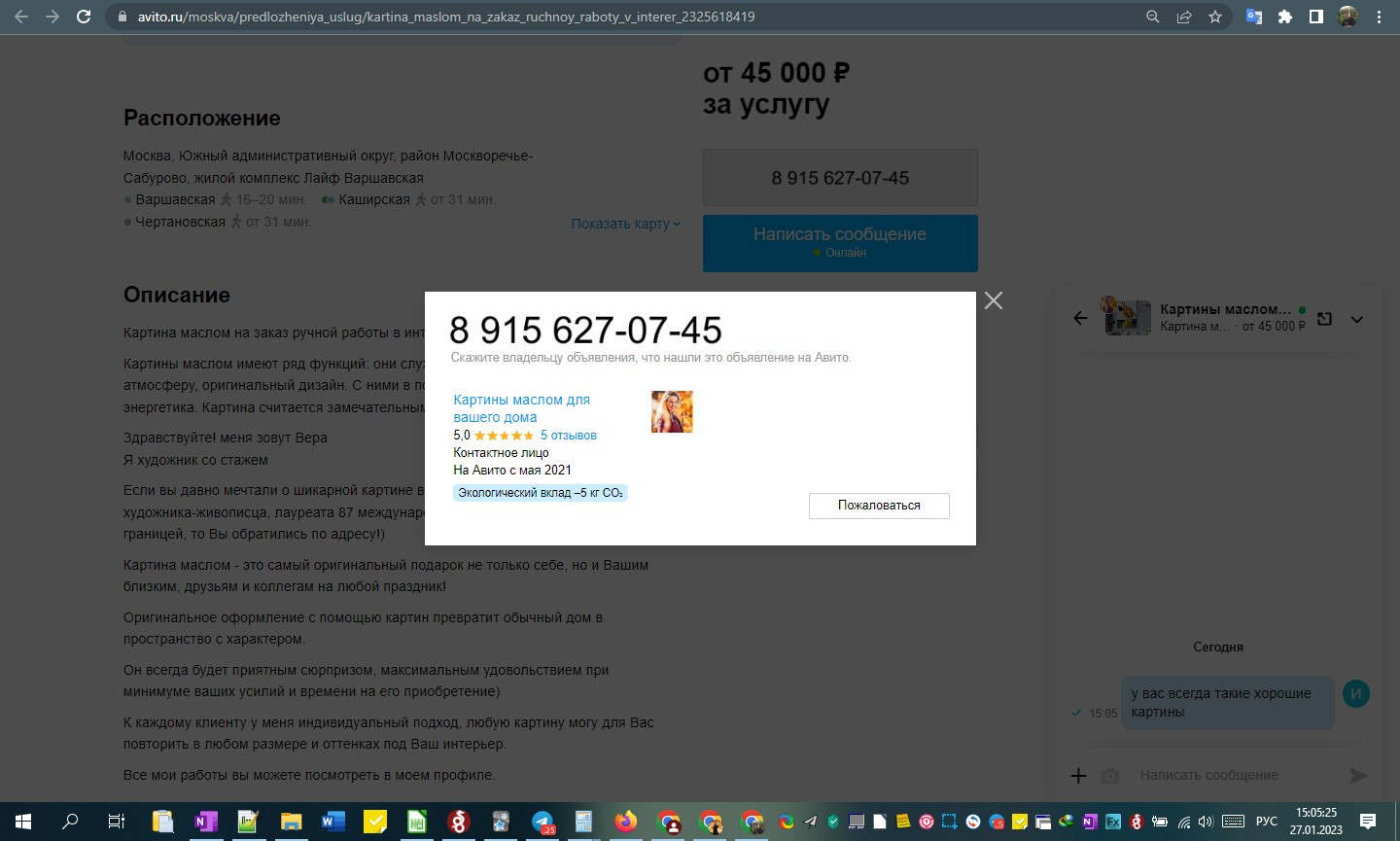Click the от 45 000 ₽ price text
The image size is (1400, 841).
click(x=776, y=73)
